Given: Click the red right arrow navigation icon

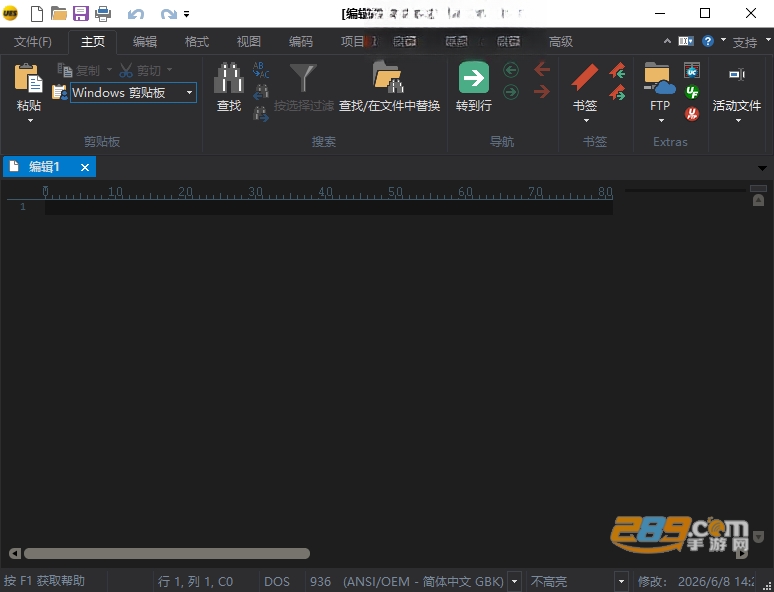Looking at the screenshot, I should point(542,91).
